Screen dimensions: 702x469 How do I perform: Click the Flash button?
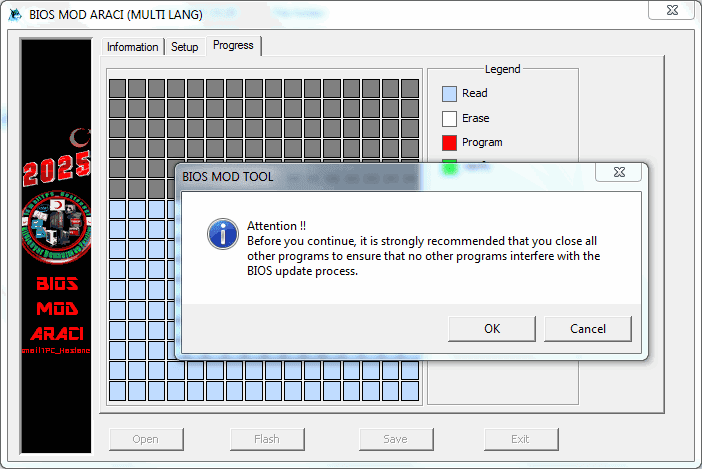pos(267,438)
